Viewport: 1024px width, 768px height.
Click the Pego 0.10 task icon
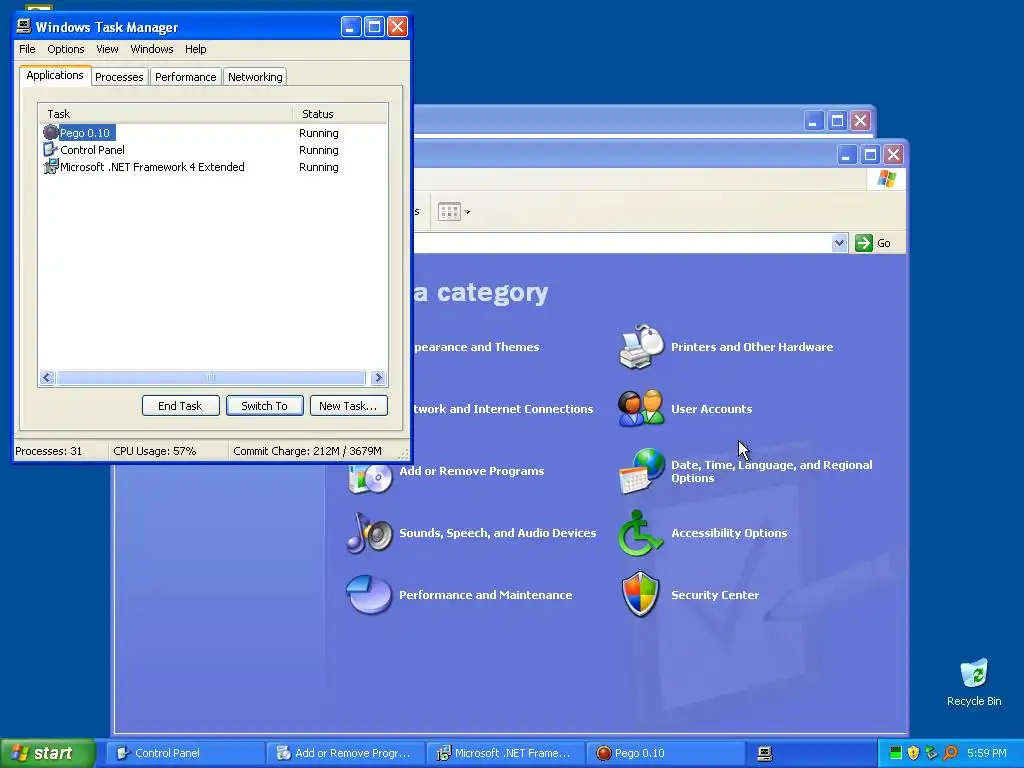pos(51,133)
